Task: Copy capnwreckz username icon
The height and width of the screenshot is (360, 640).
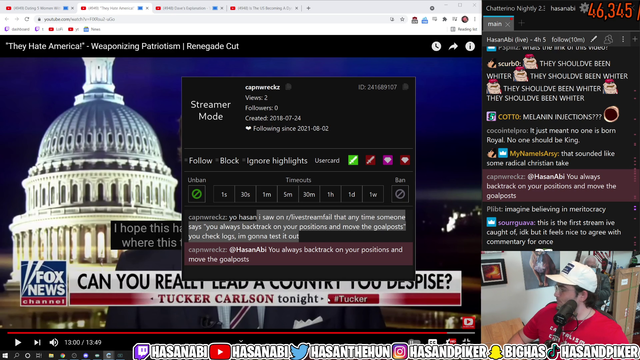Action: [x=289, y=87]
